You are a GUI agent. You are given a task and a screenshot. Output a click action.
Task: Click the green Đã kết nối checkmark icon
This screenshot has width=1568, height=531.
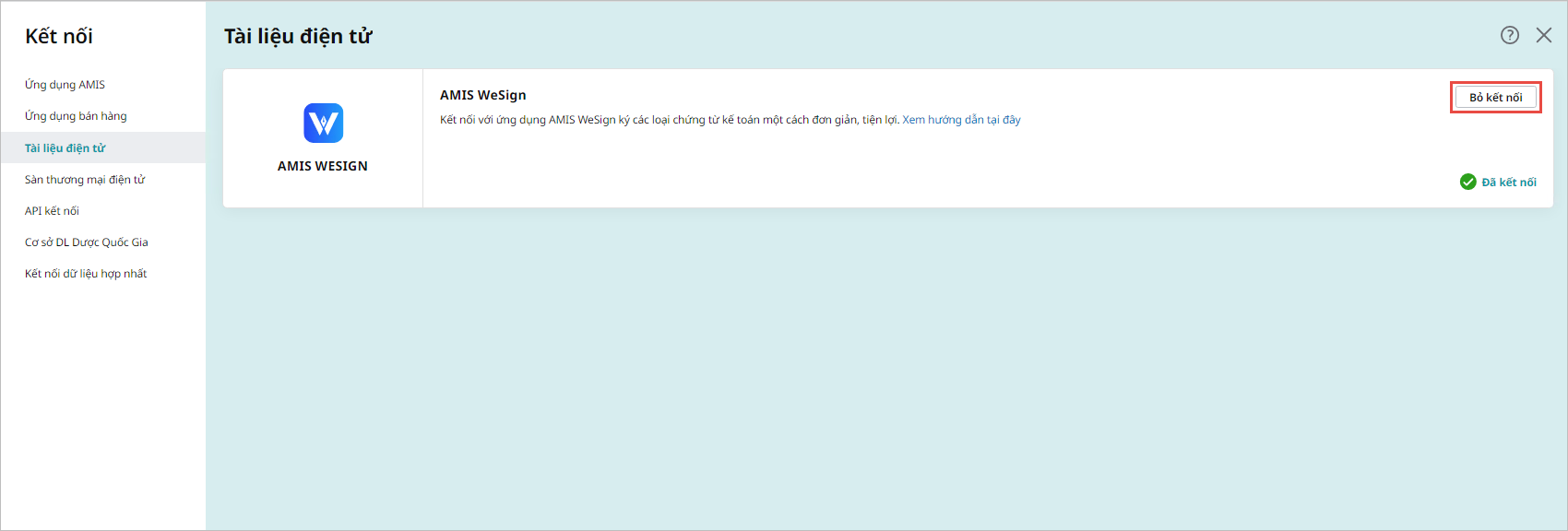(1468, 182)
